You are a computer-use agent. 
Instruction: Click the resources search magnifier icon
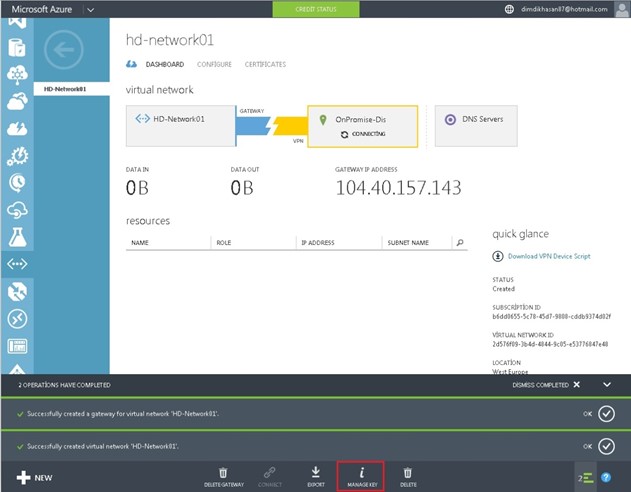pyautogui.click(x=460, y=243)
